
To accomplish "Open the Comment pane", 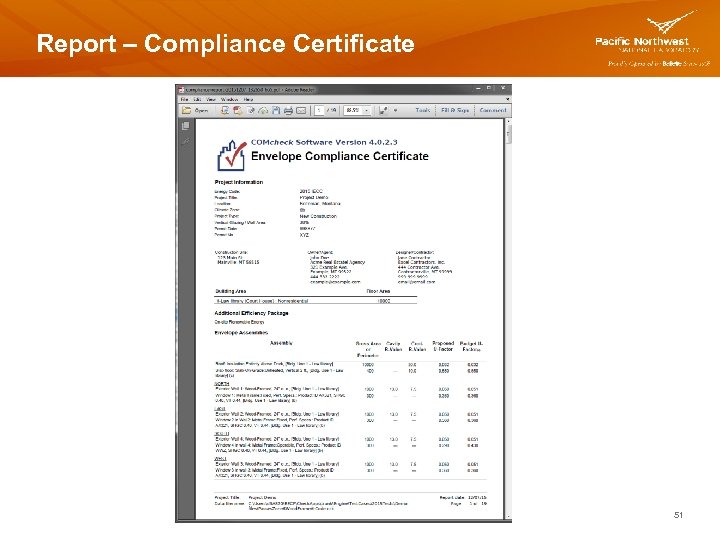I will [493, 110].
